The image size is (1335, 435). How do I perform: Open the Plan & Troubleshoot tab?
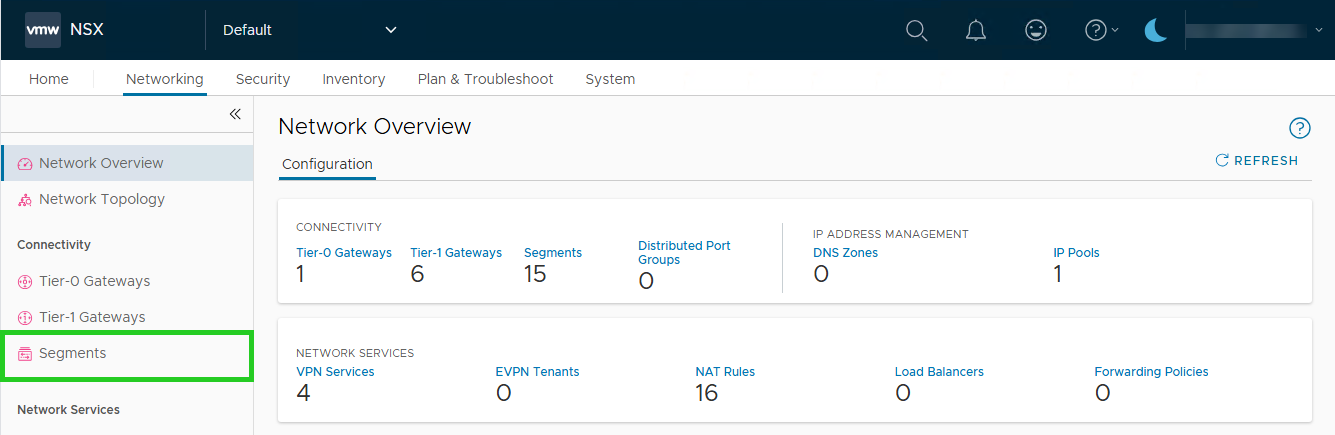tap(486, 79)
